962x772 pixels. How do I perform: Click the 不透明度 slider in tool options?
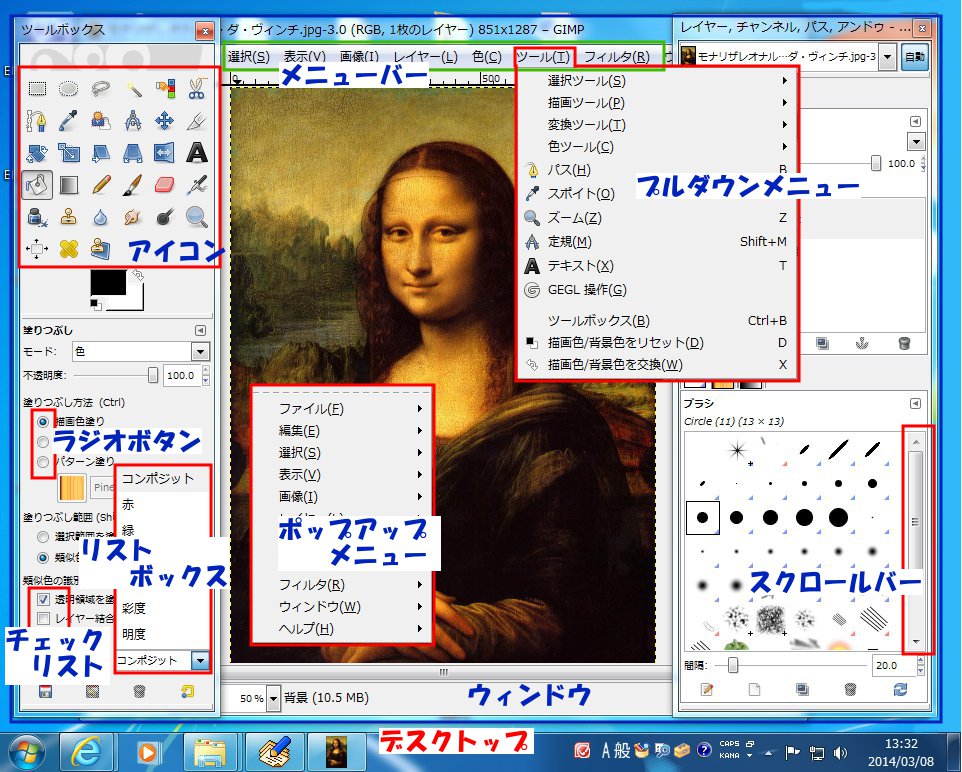pos(115,375)
